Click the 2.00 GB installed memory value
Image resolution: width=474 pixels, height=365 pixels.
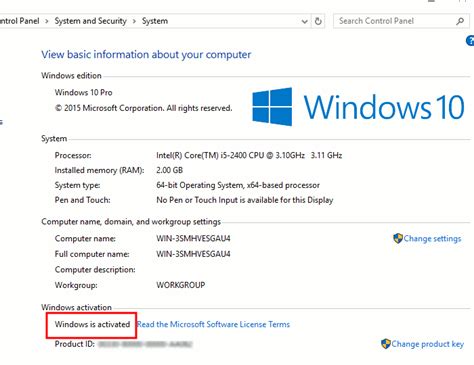(169, 170)
